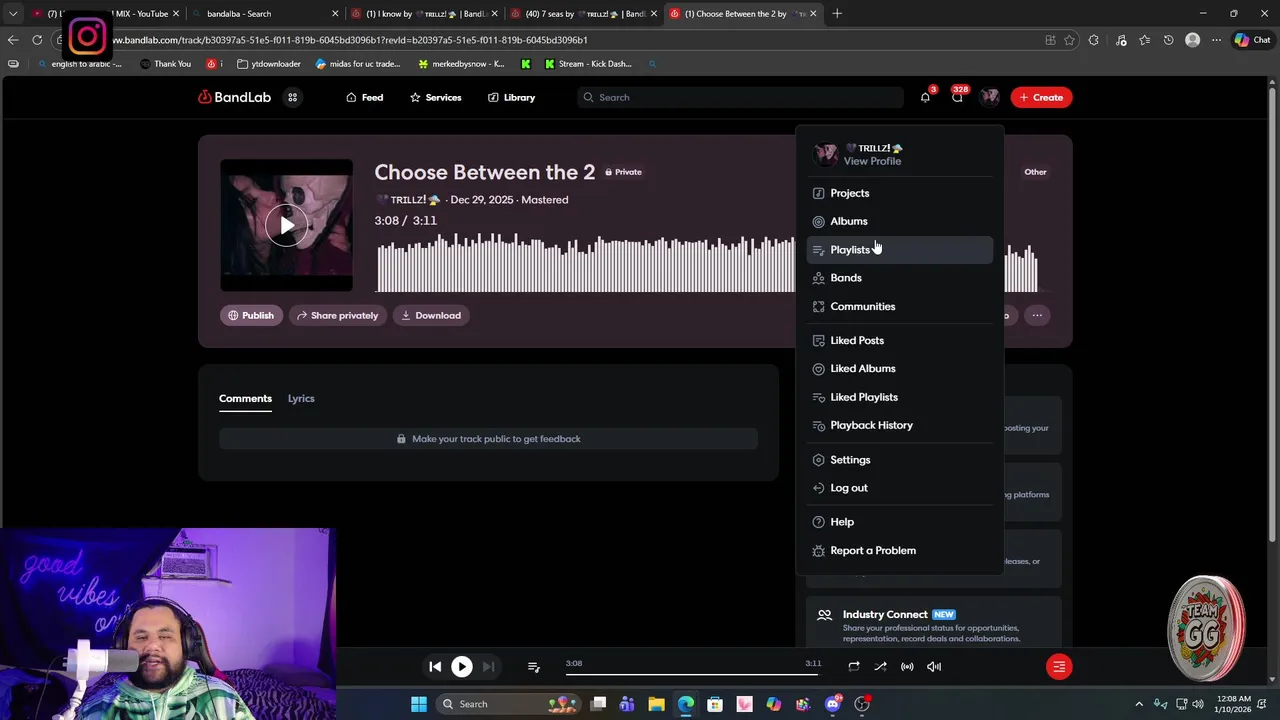The image size is (1280, 720).
Task: Switch to the 7 seas by TRILLZ browser tab
Action: coord(584,14)
